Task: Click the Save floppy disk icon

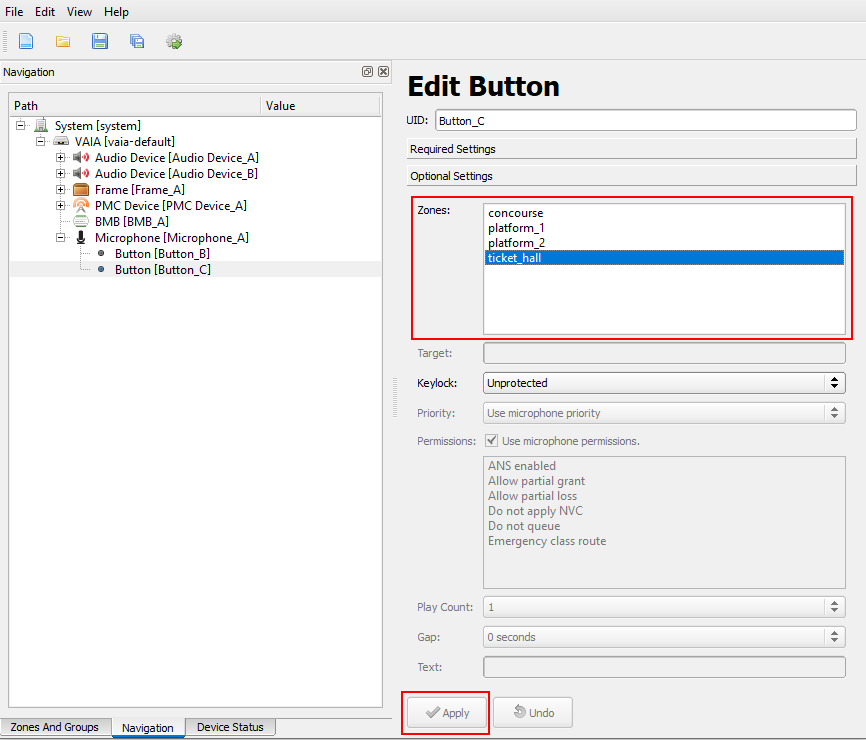Action: pyautogui.click(x=100, y=41)
